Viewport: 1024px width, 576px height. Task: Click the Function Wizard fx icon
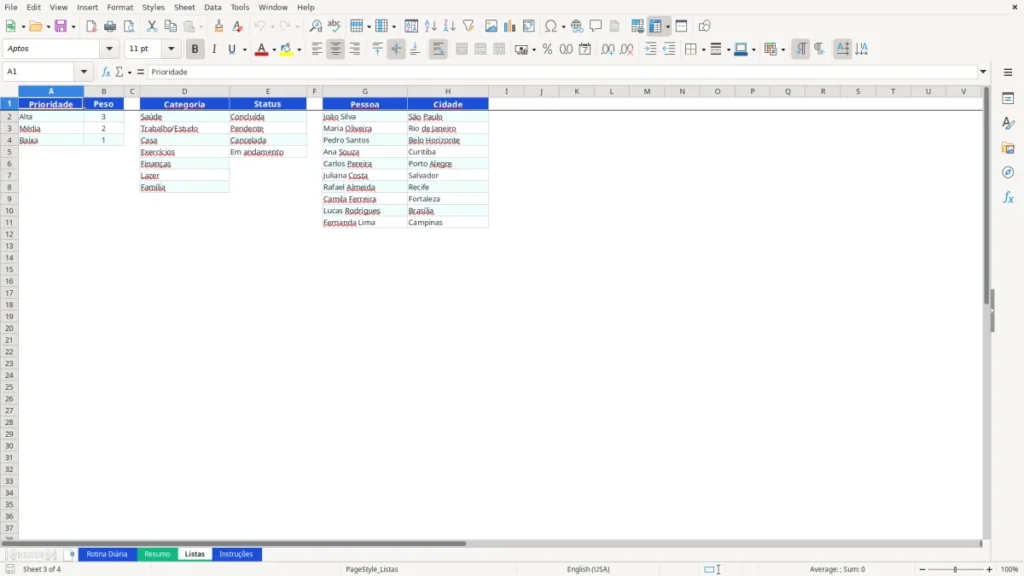(x=106, y=72)
